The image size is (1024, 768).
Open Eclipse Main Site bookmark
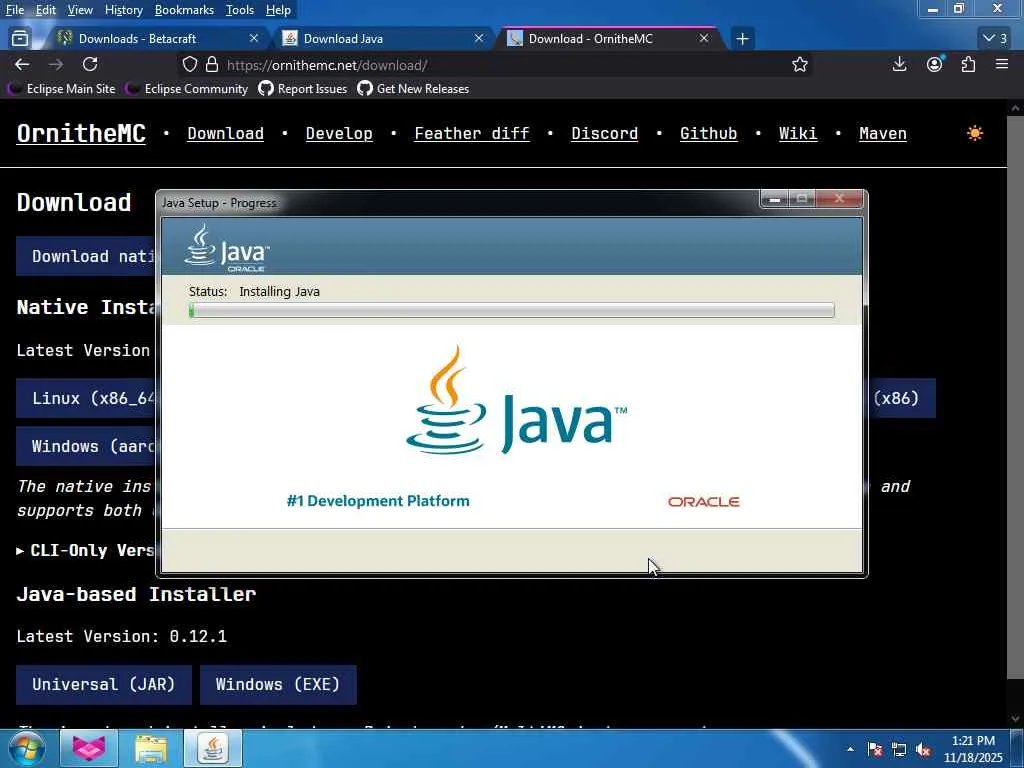click(62, 89)
